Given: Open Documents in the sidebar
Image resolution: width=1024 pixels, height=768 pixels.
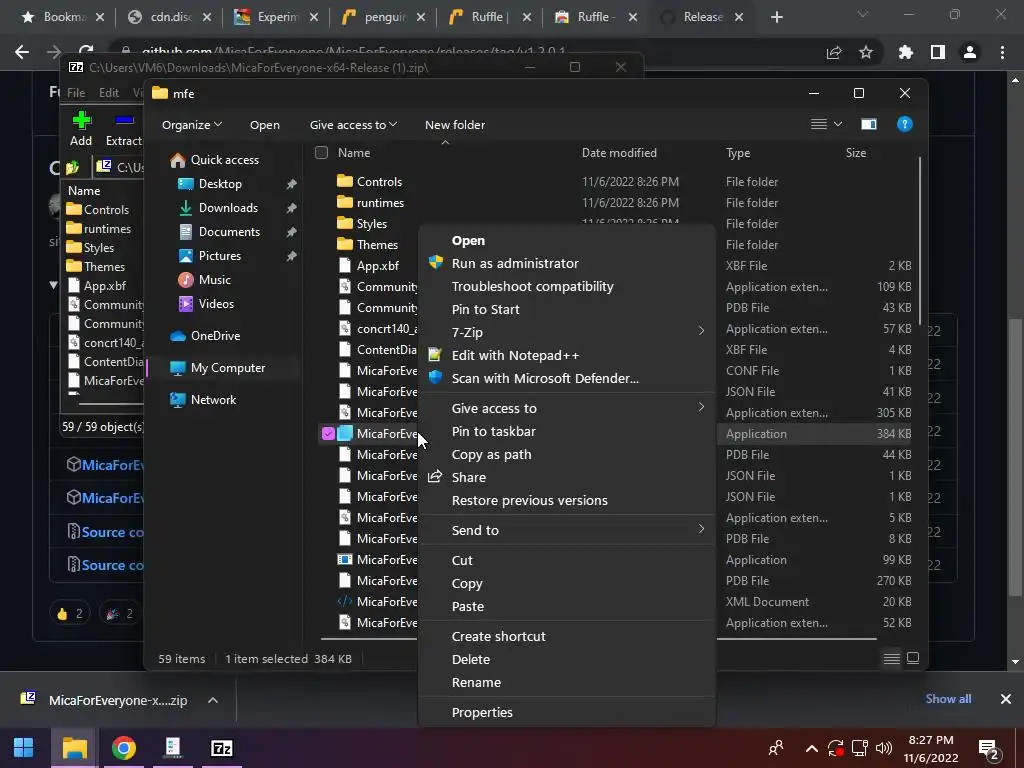Looking at the screenshot, I should tap(219, 232).
